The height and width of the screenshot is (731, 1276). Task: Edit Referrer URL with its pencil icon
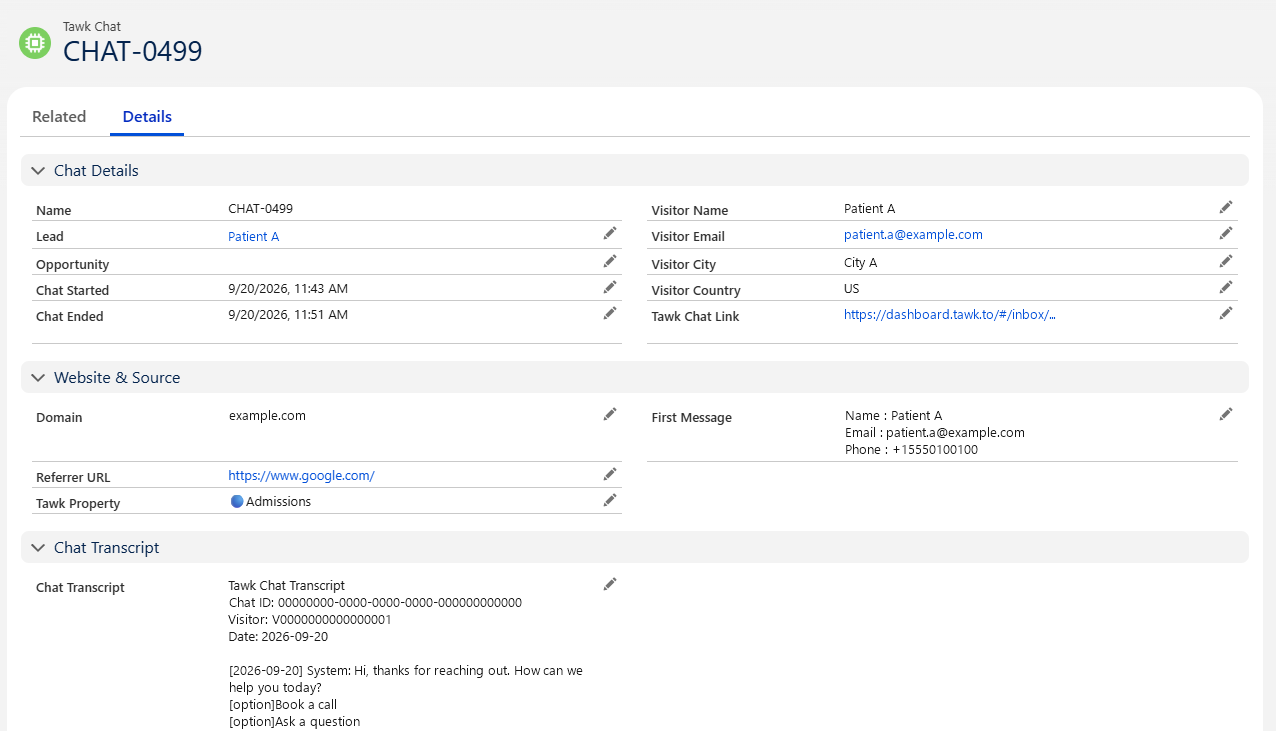coord(610,474)
